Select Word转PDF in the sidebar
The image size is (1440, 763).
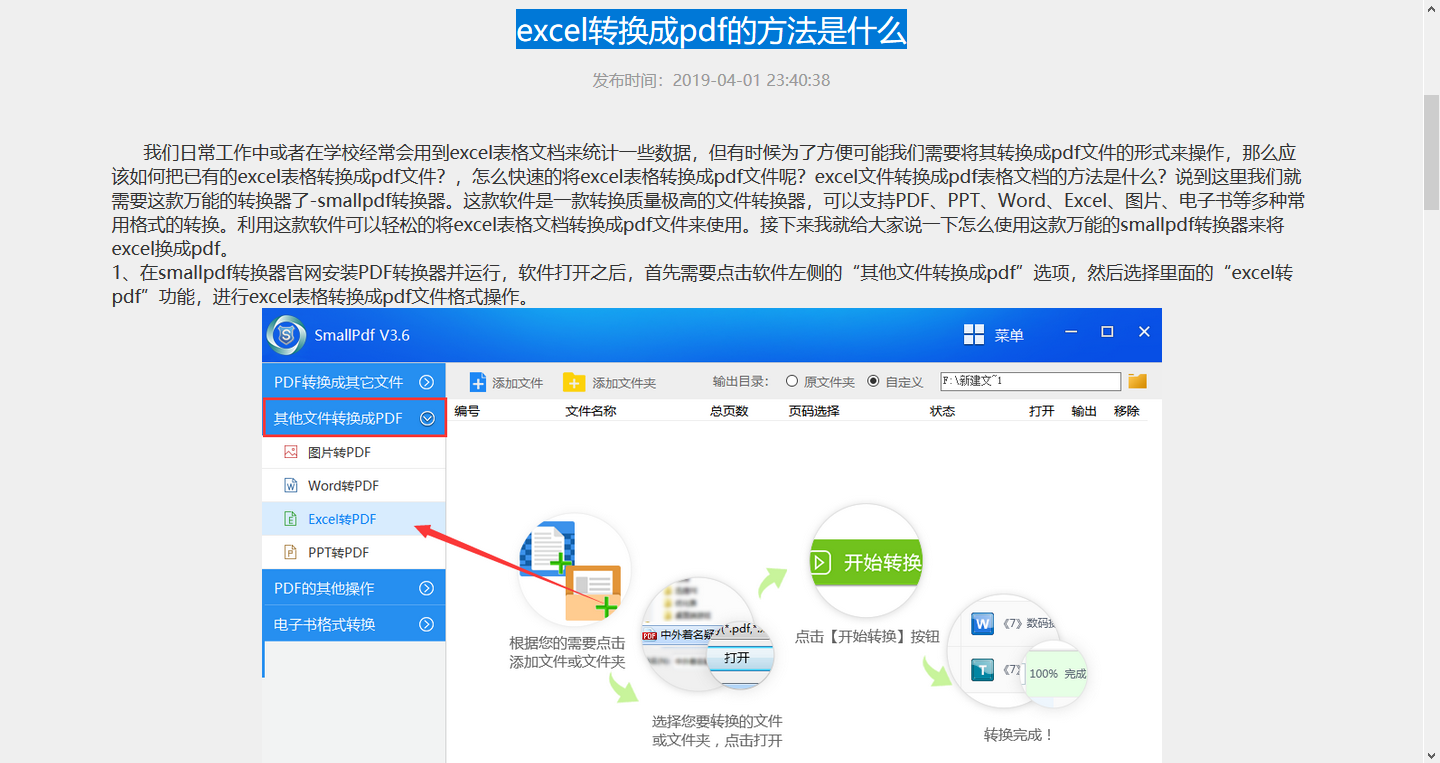pyautogui.click(x=354, y=485)
